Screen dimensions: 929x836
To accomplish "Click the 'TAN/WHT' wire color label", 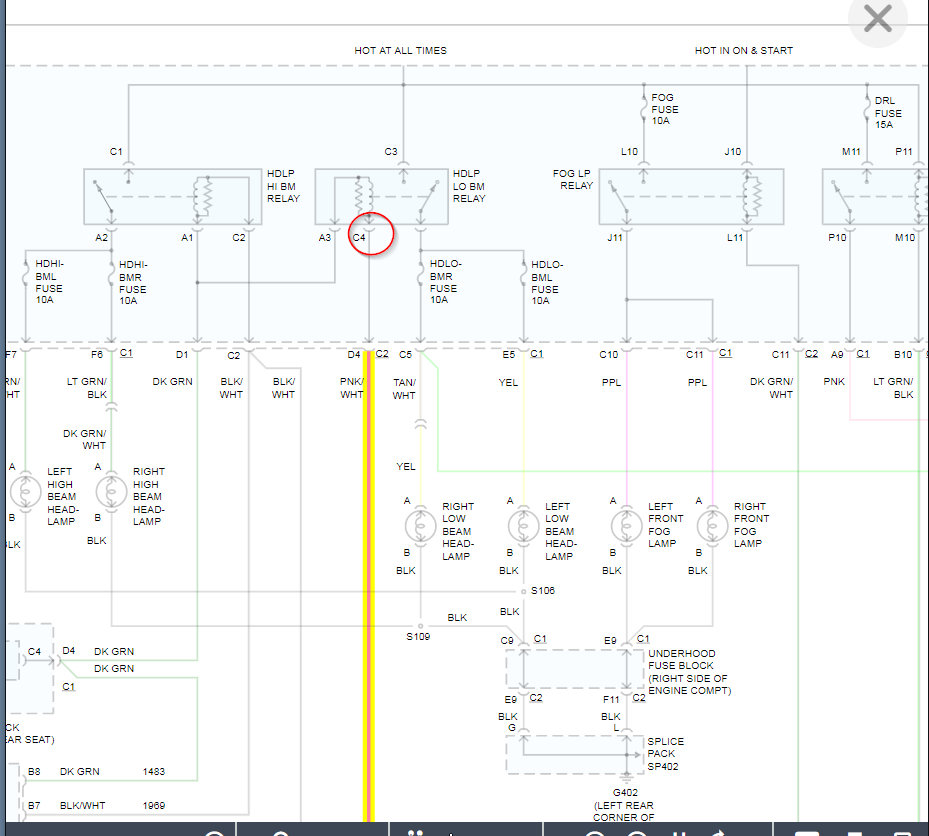I will [x=404, y=389].
